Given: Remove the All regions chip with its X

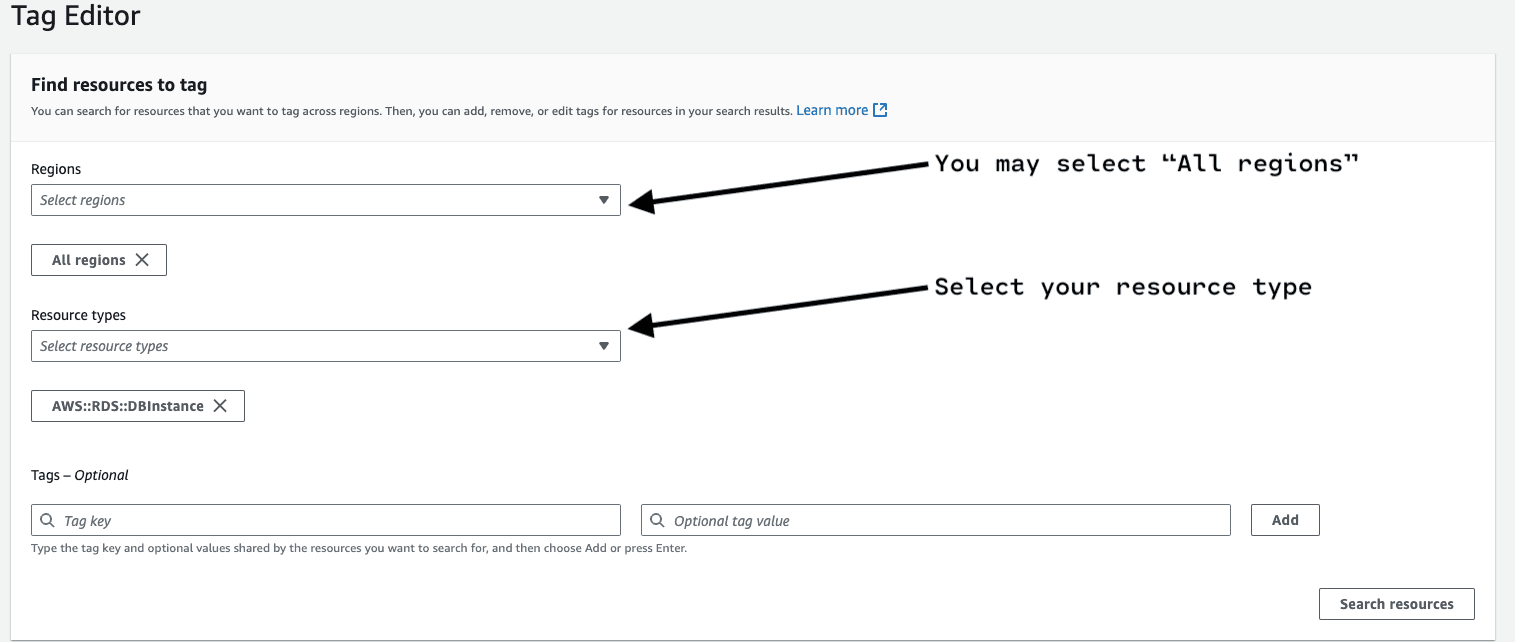Looking at the screenshot, I should (142, 260).
